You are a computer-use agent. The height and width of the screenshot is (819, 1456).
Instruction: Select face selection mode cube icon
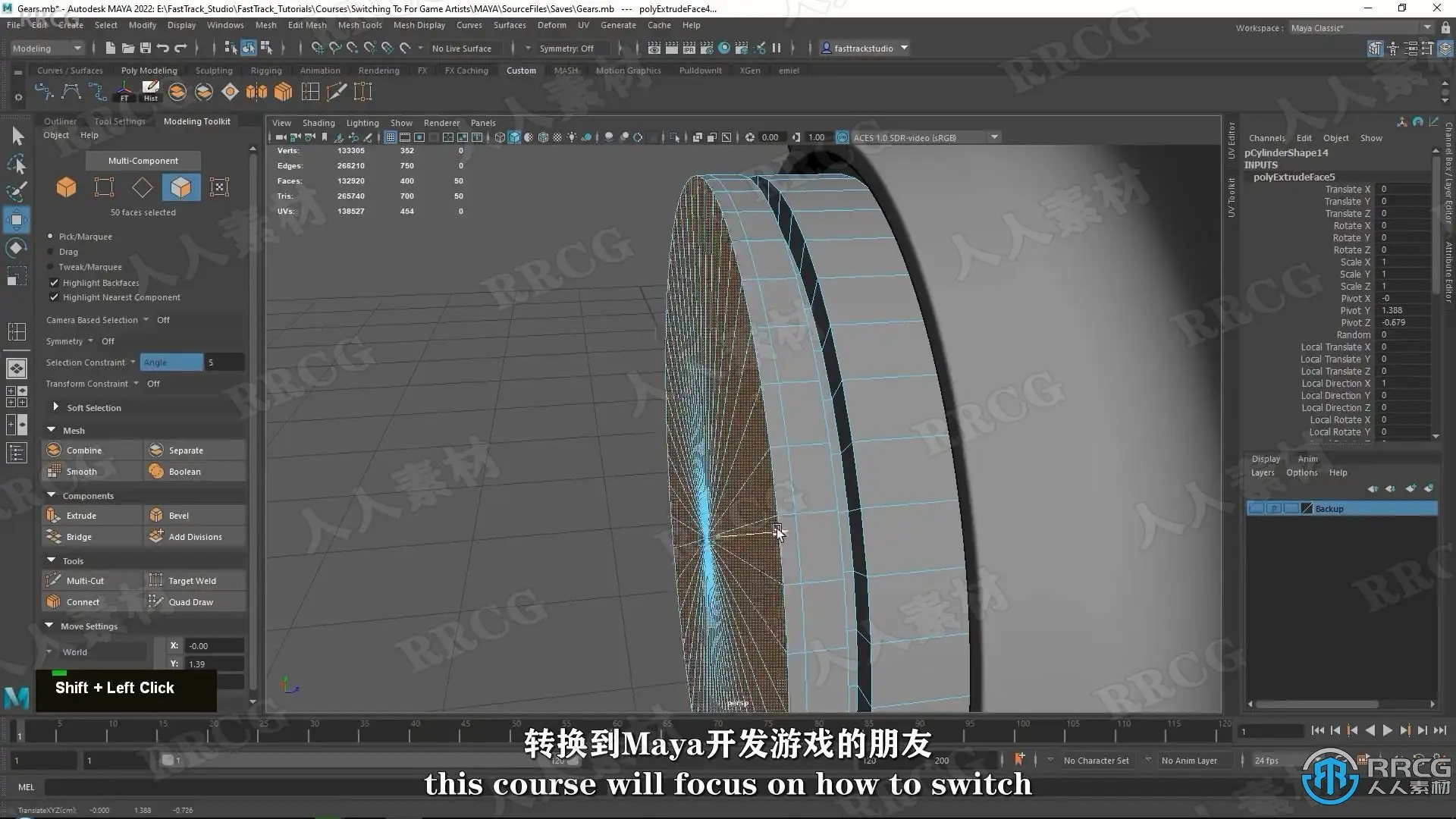tap(180, 187)
